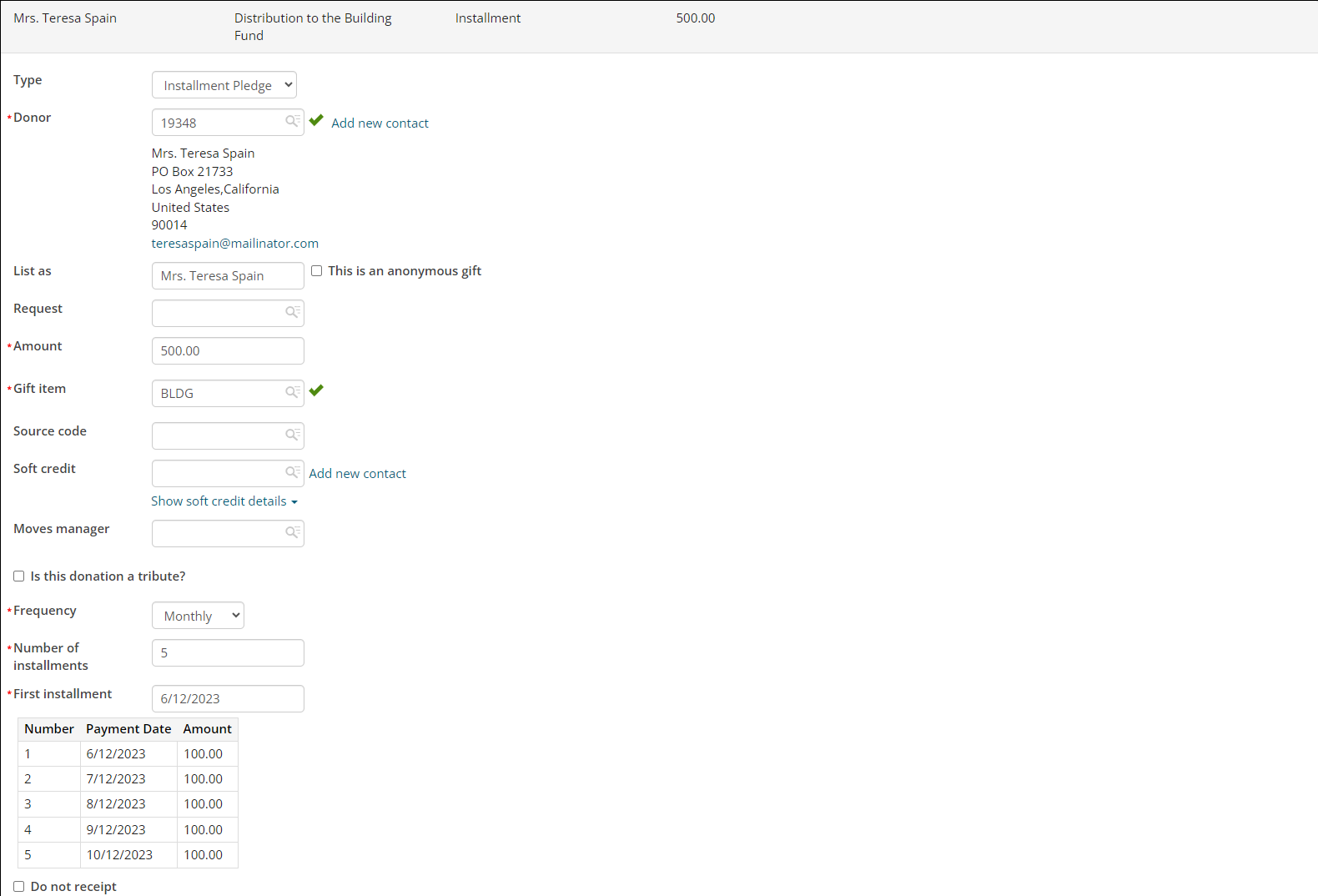Click the Gift item lookup search icon

tap(292, 393)
